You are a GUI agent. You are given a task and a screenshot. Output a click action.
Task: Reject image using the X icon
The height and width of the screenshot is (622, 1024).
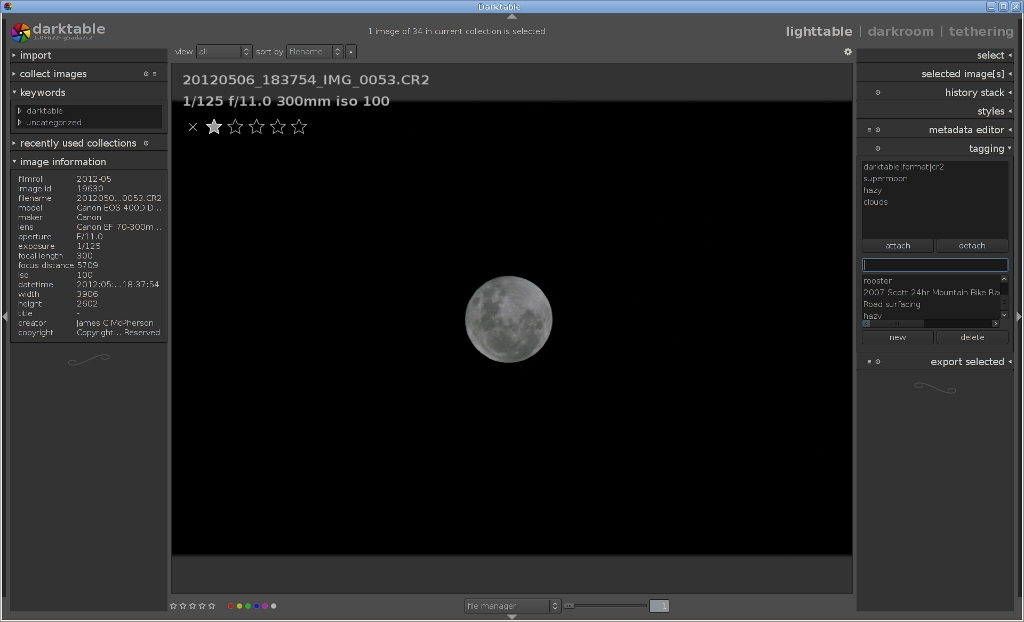coord(193,127)
